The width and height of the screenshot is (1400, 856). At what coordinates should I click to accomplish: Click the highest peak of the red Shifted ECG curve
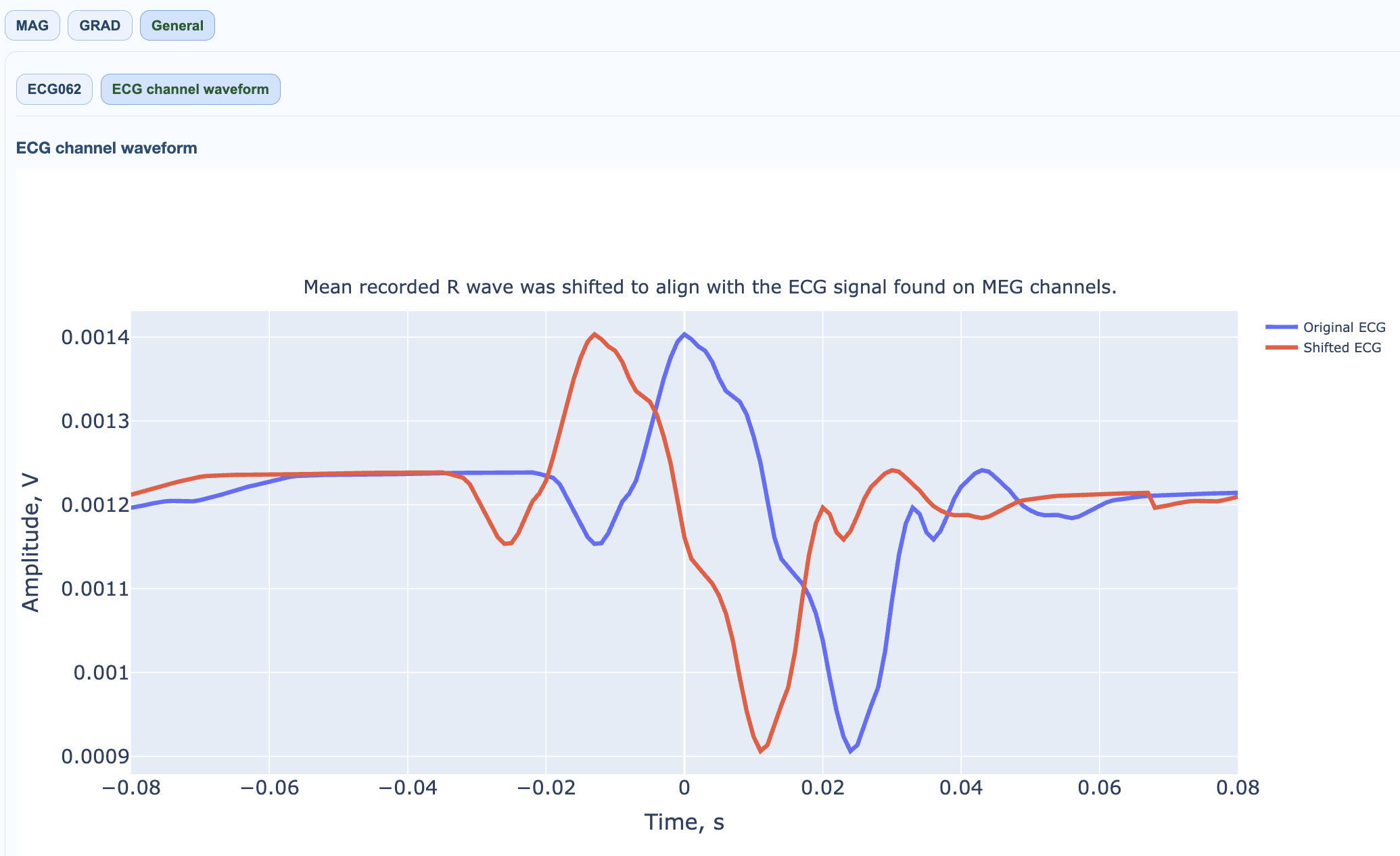point(594,334)
